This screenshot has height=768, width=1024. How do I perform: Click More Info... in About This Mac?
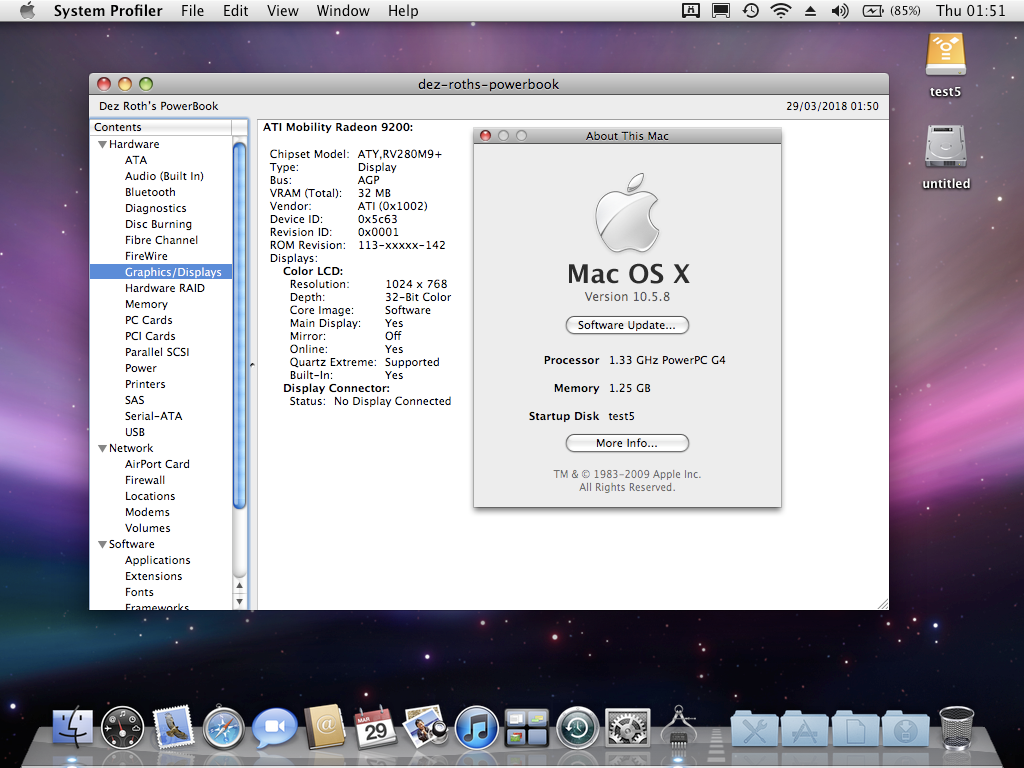click(627, 443)
